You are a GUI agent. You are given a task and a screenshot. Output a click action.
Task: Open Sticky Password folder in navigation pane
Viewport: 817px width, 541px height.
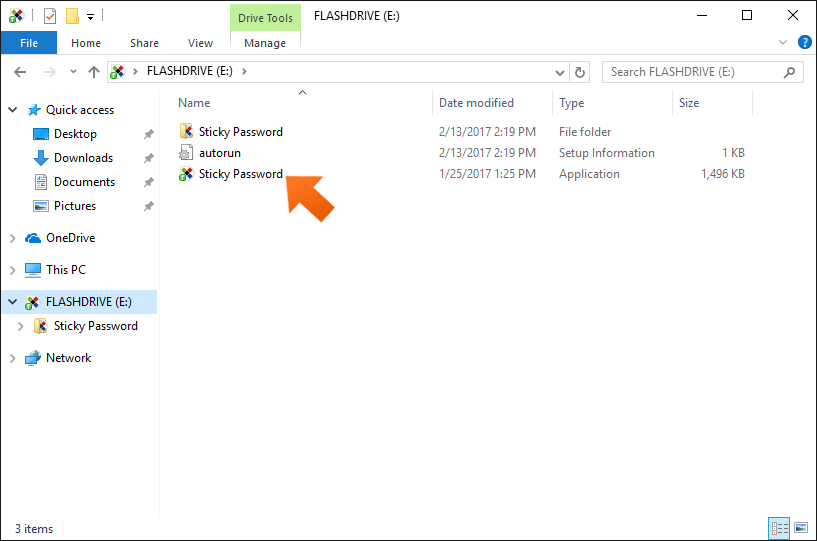[x=96, y=326]
